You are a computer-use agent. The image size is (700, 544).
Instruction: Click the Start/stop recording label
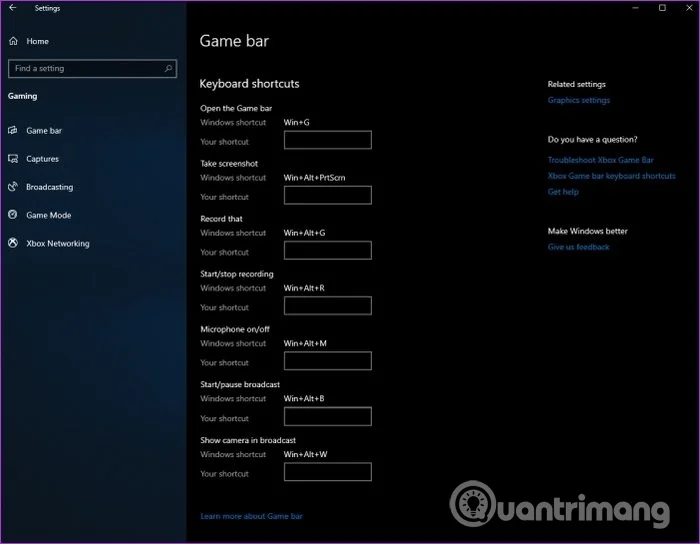(237, 274)
